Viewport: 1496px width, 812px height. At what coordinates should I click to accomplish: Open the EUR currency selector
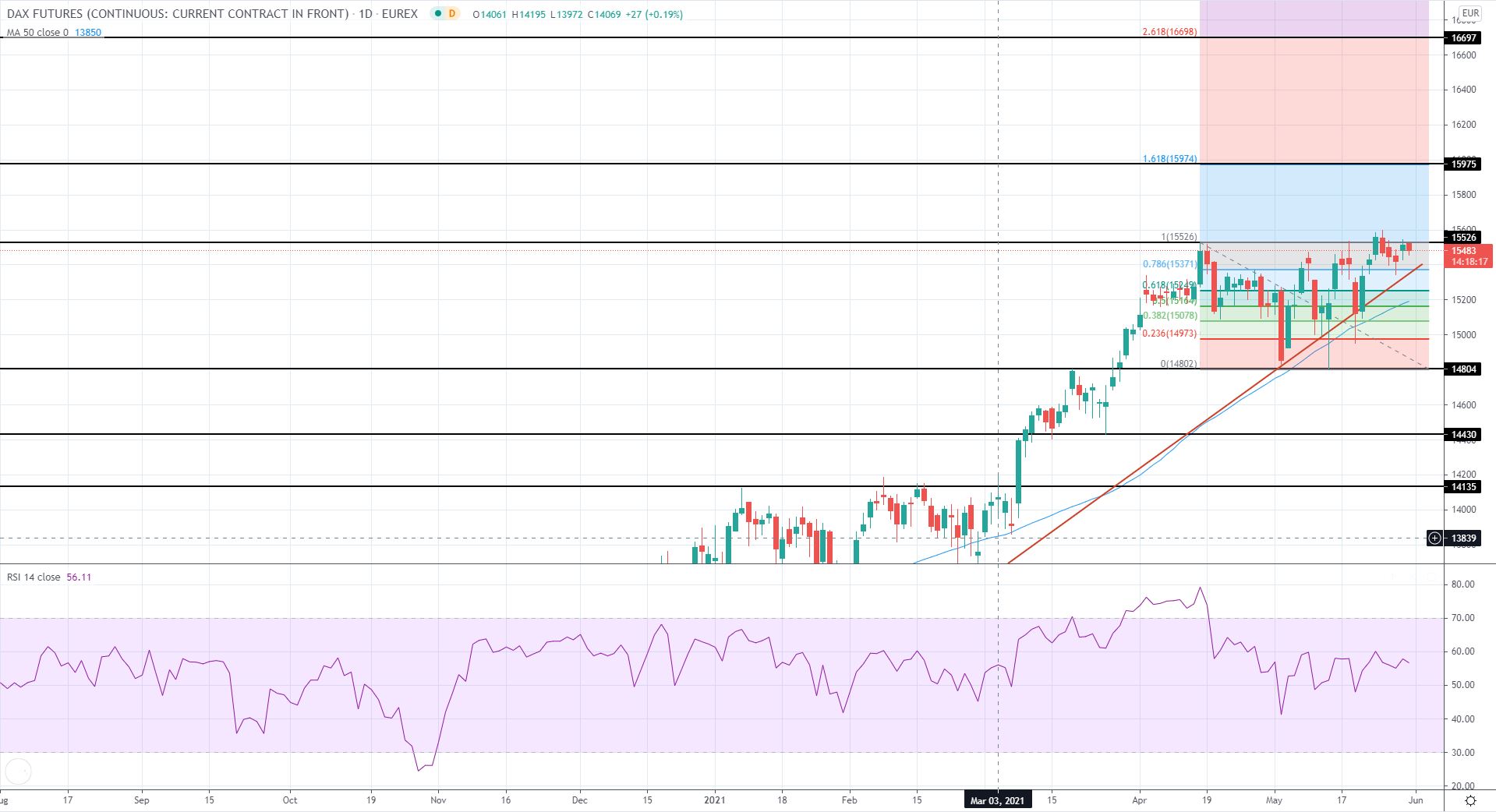[1470, 13]
